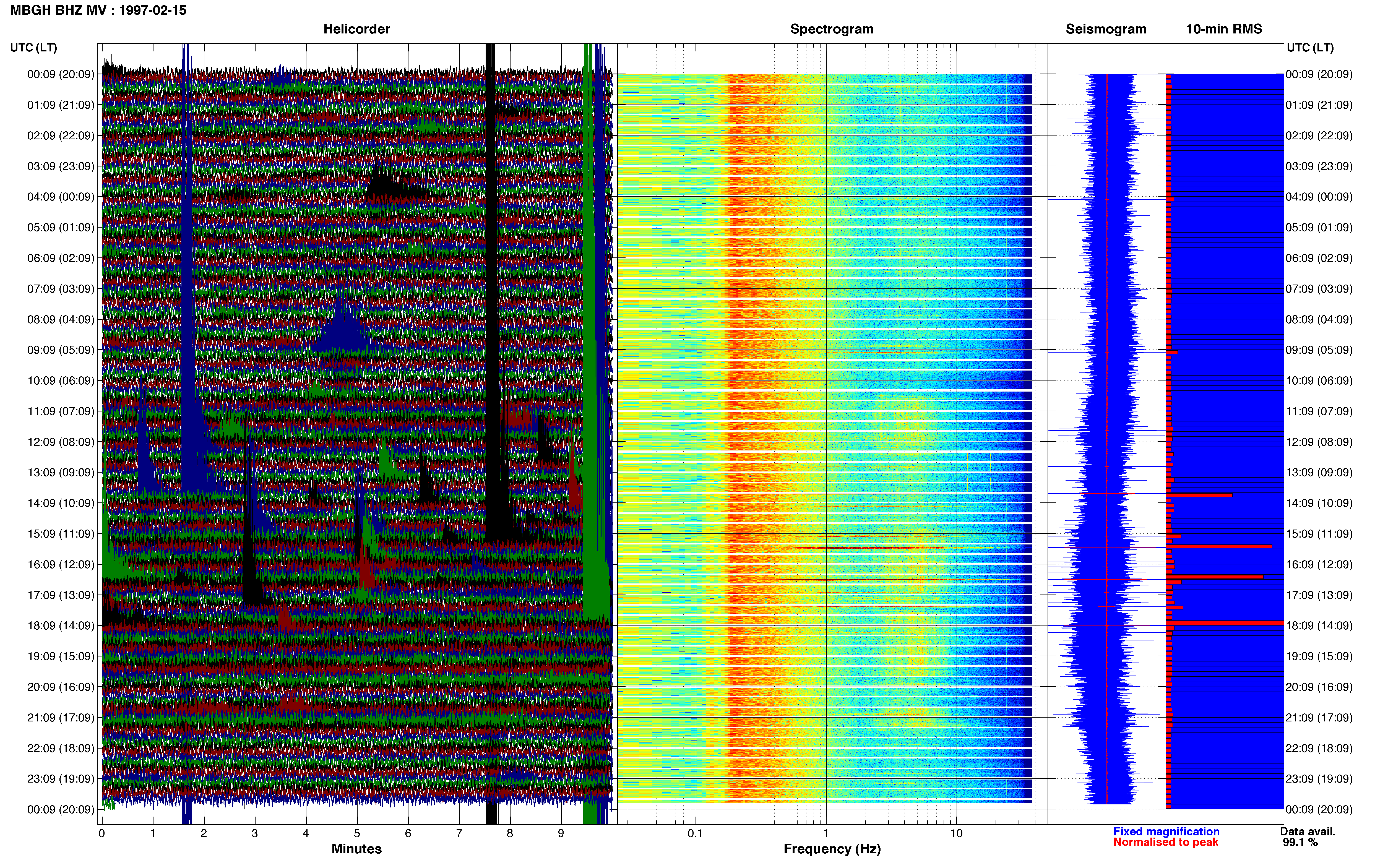Click the 'Minutes' x-axis label
This screenshot has height=868, width=1388.
pyautogui.click(x=356, y=848)
